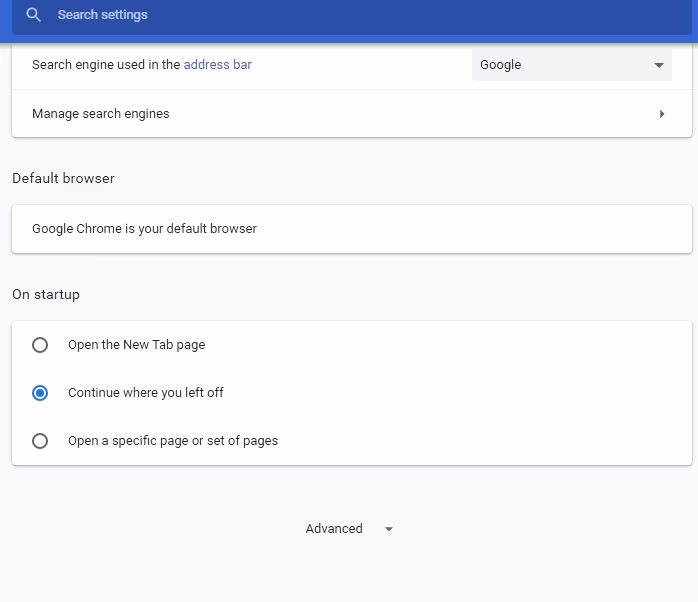
Task: Click the Open a specific page or set label
Action: pos(173,441)
